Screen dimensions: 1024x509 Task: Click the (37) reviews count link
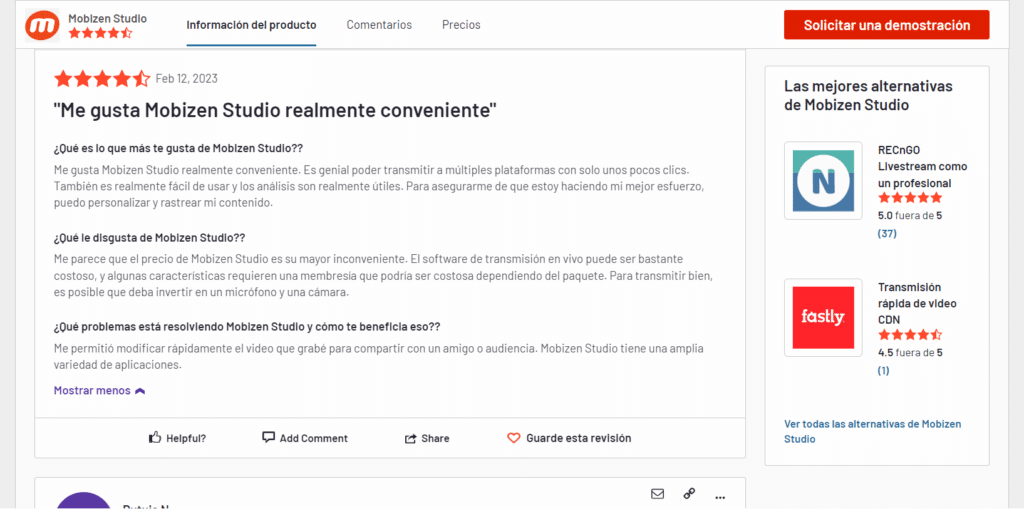[x=888, y=233]
